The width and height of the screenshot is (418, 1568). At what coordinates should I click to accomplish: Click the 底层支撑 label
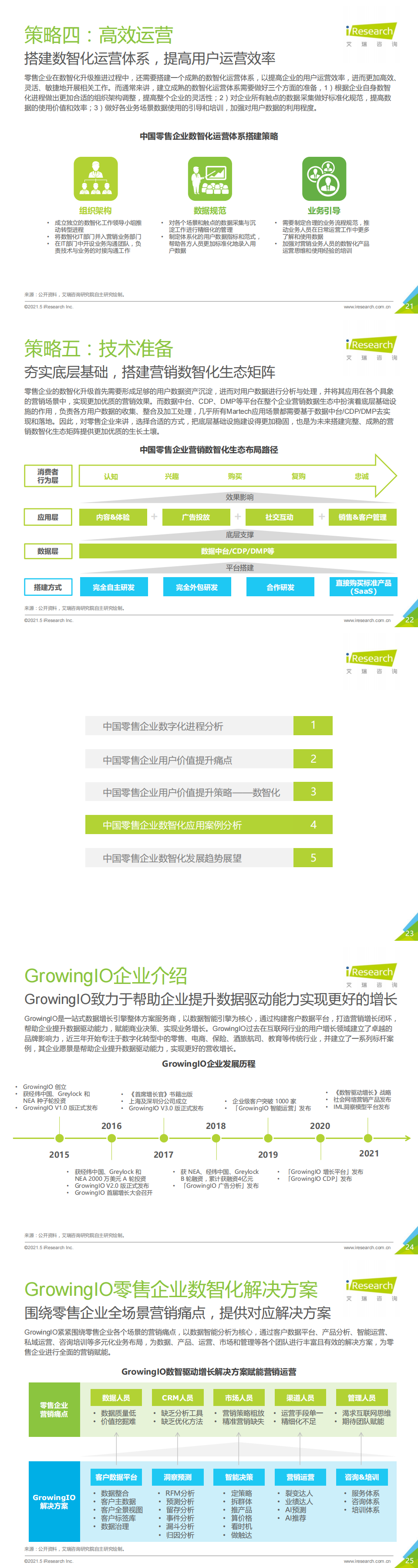240,535
